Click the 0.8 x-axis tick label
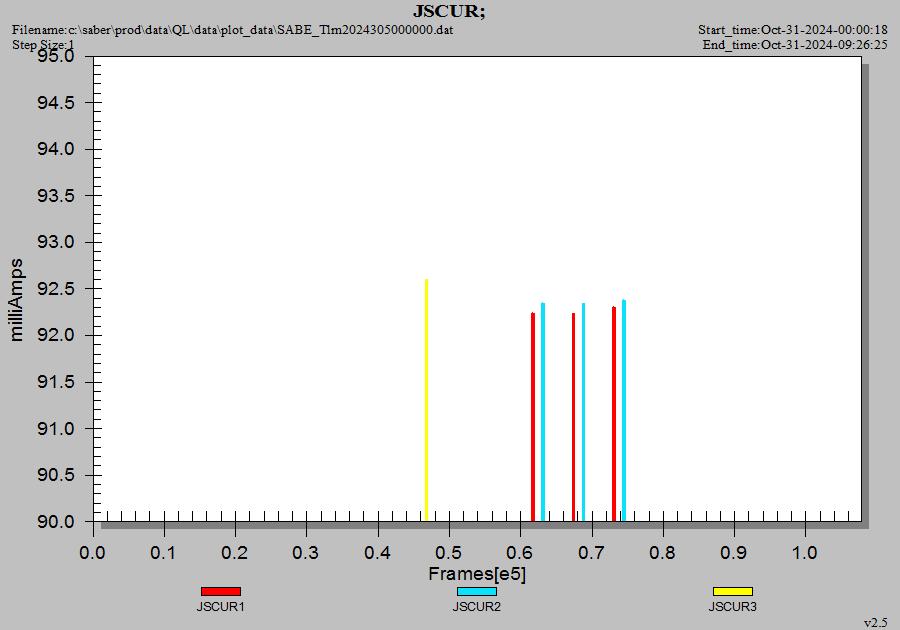 (x=662, y=553)
